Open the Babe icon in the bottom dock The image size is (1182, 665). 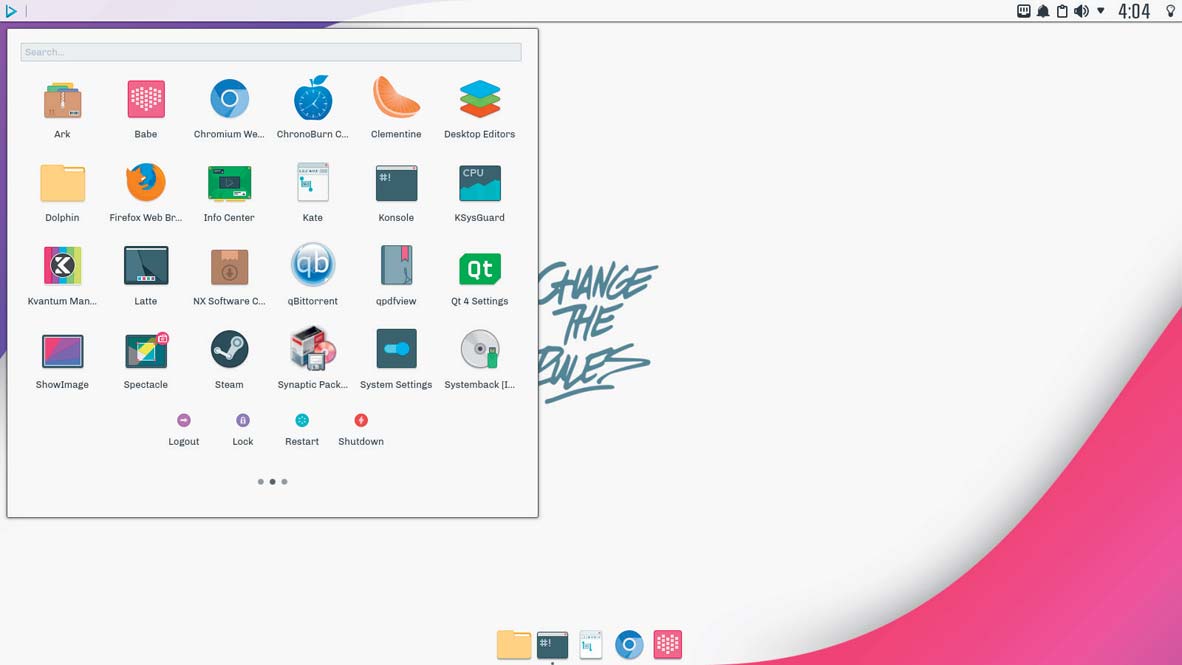pyautogui.click(x=668, y=645)
